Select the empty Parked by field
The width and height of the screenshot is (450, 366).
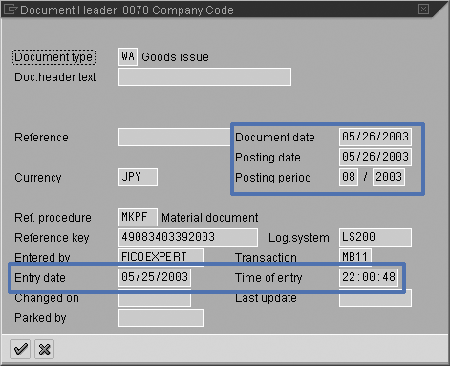[x=161, y=318]
